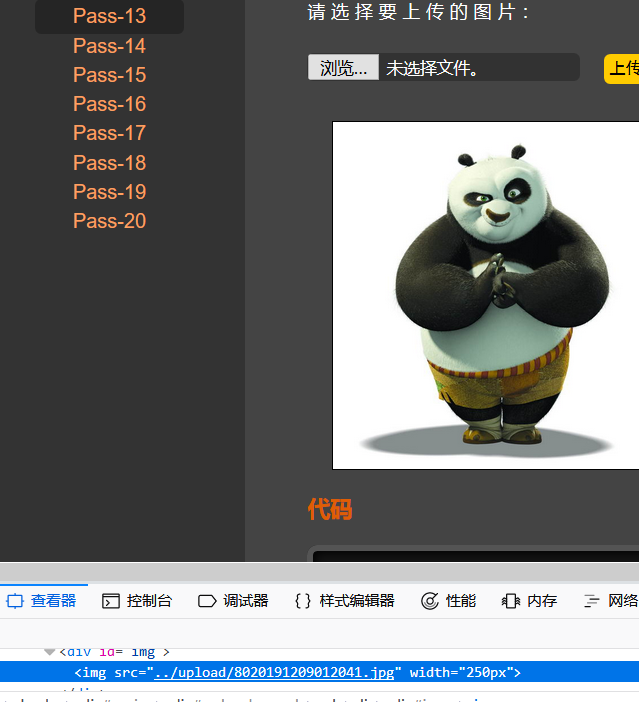Viewport: 639px width, 702px height.
Task: Collapse the div id="img" node arrow
Action: click(x=50, y=652)
